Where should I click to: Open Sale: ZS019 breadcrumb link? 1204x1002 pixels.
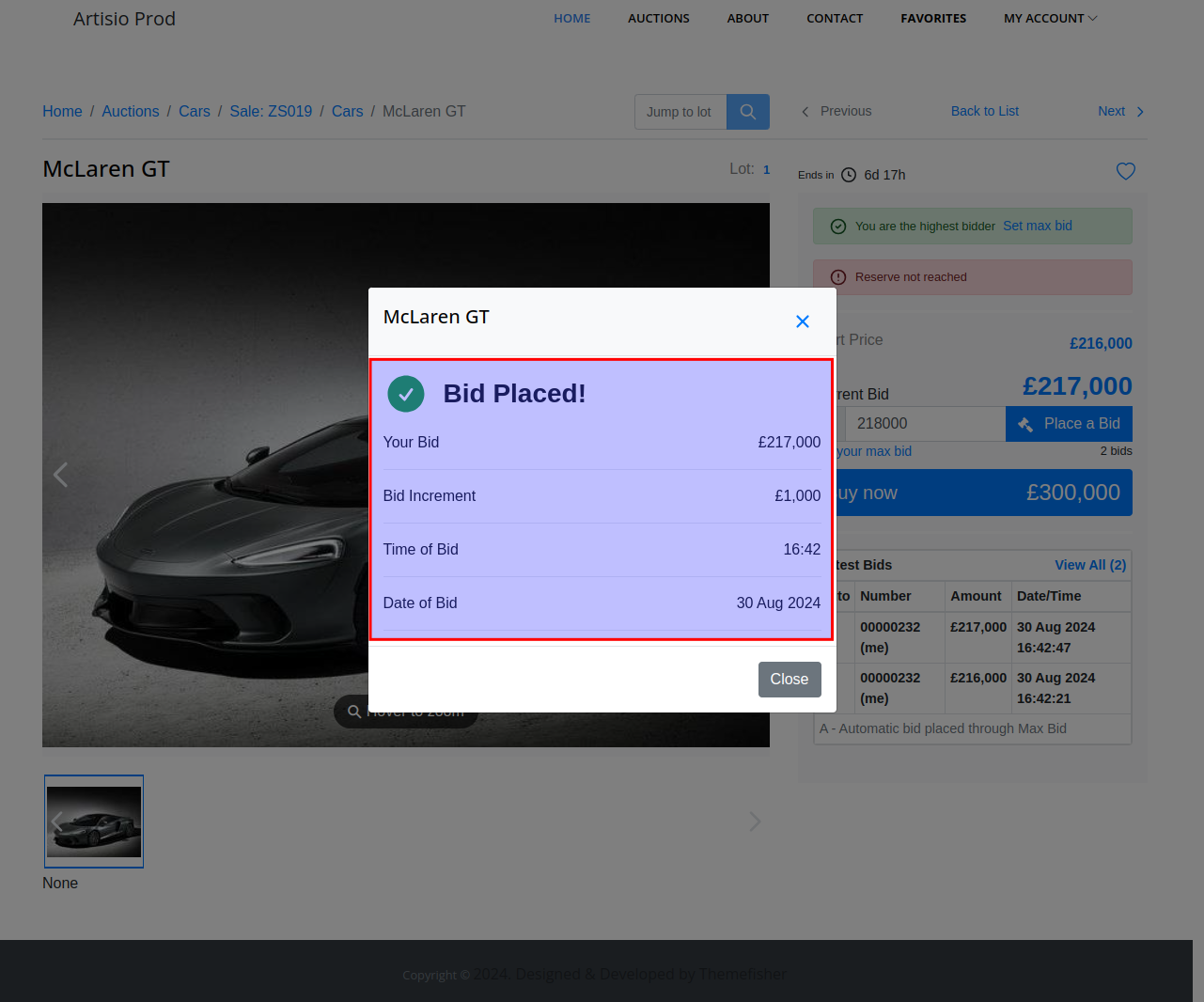click(271, 111)
